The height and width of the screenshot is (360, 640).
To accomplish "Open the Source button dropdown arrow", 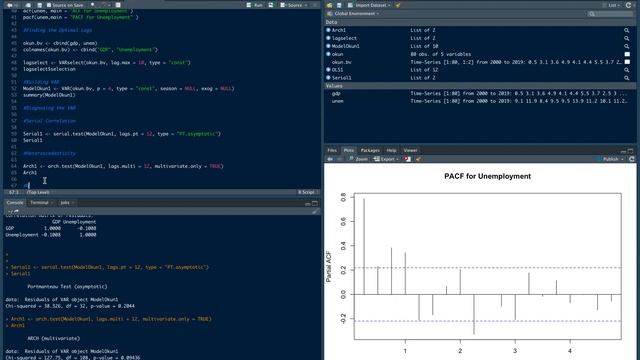I will pyautogui.click(x=306, y=5).
